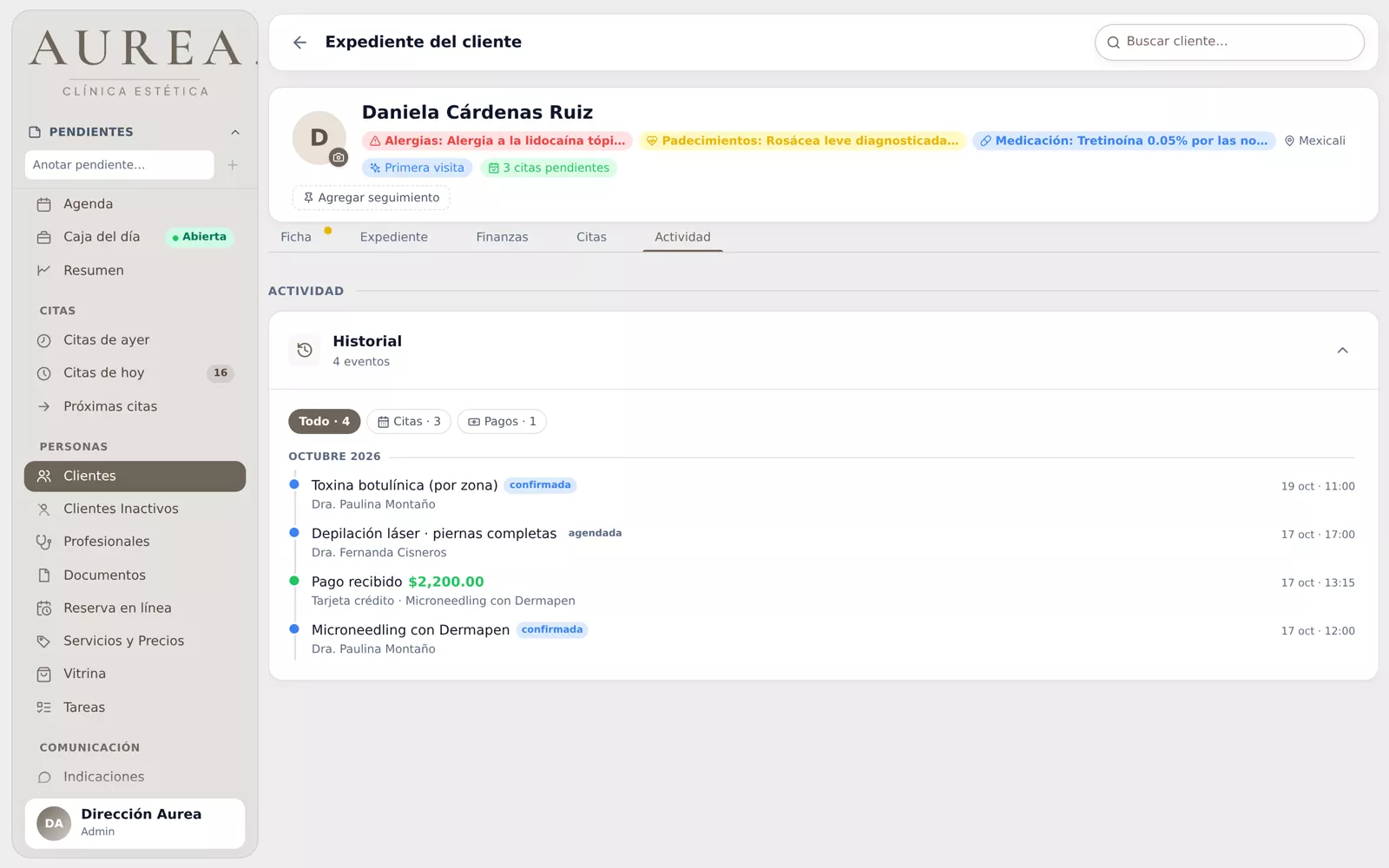
Task: Switch to the Citas tab
Action: [591, 237]
